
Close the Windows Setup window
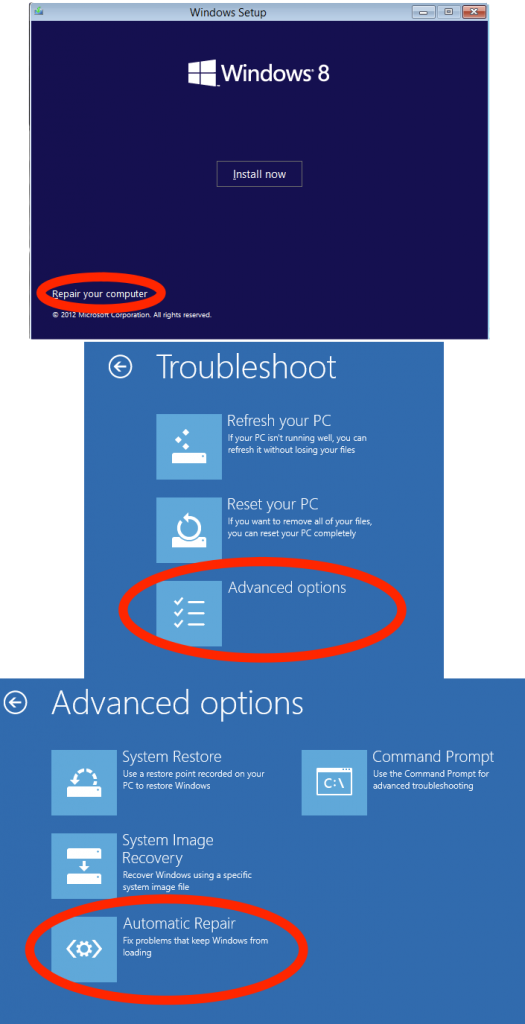coord(473,11)
